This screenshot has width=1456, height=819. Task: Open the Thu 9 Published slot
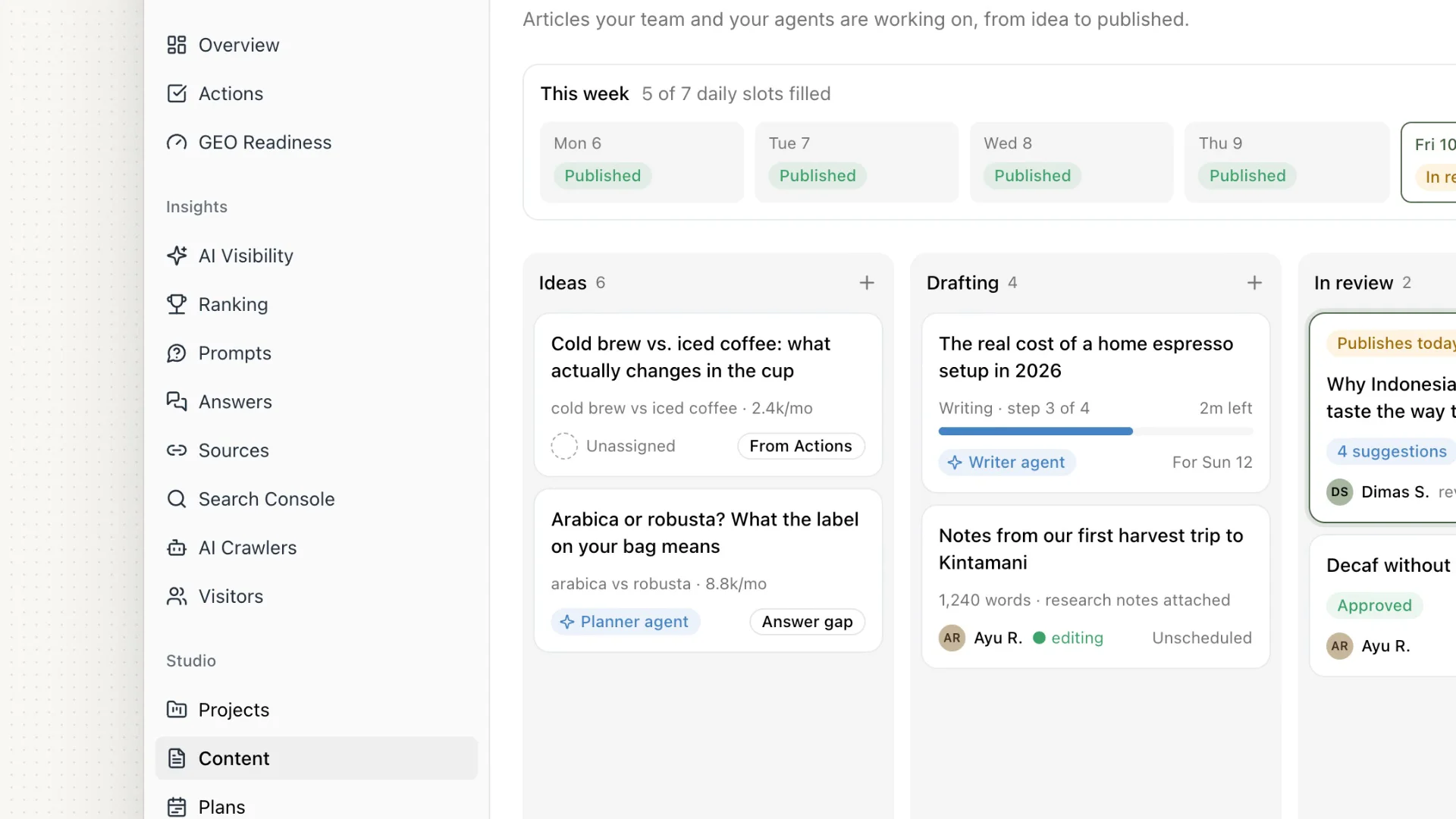1287,162
